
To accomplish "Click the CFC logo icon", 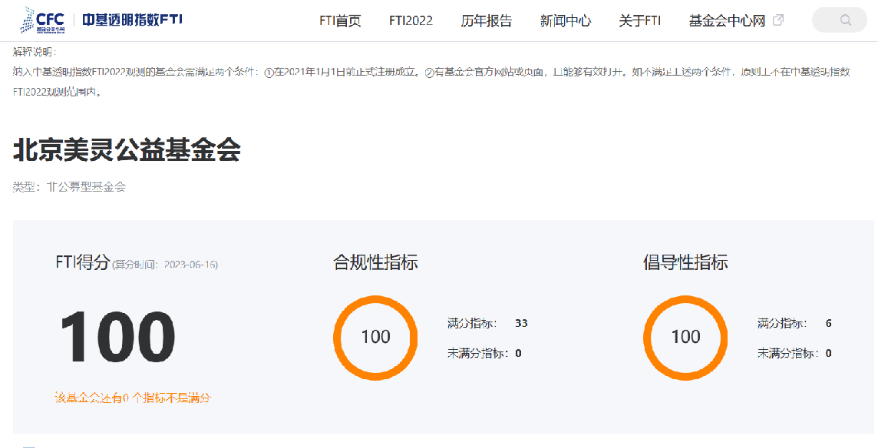I will point(43,20).
